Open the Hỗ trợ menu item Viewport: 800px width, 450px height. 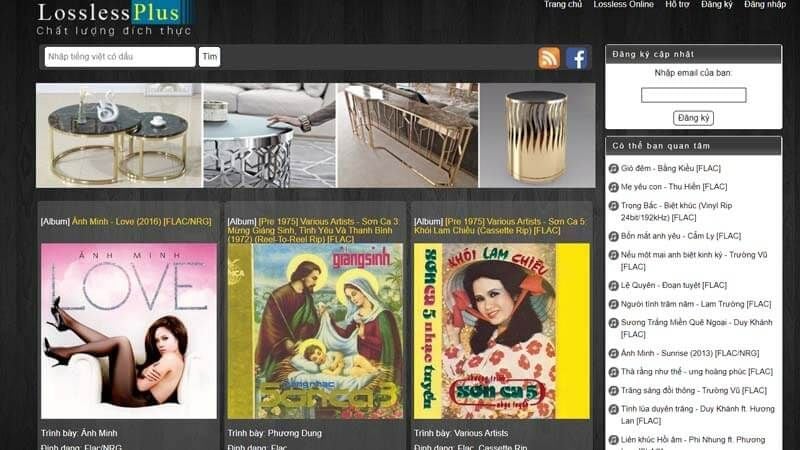click(x=677, y=4)
